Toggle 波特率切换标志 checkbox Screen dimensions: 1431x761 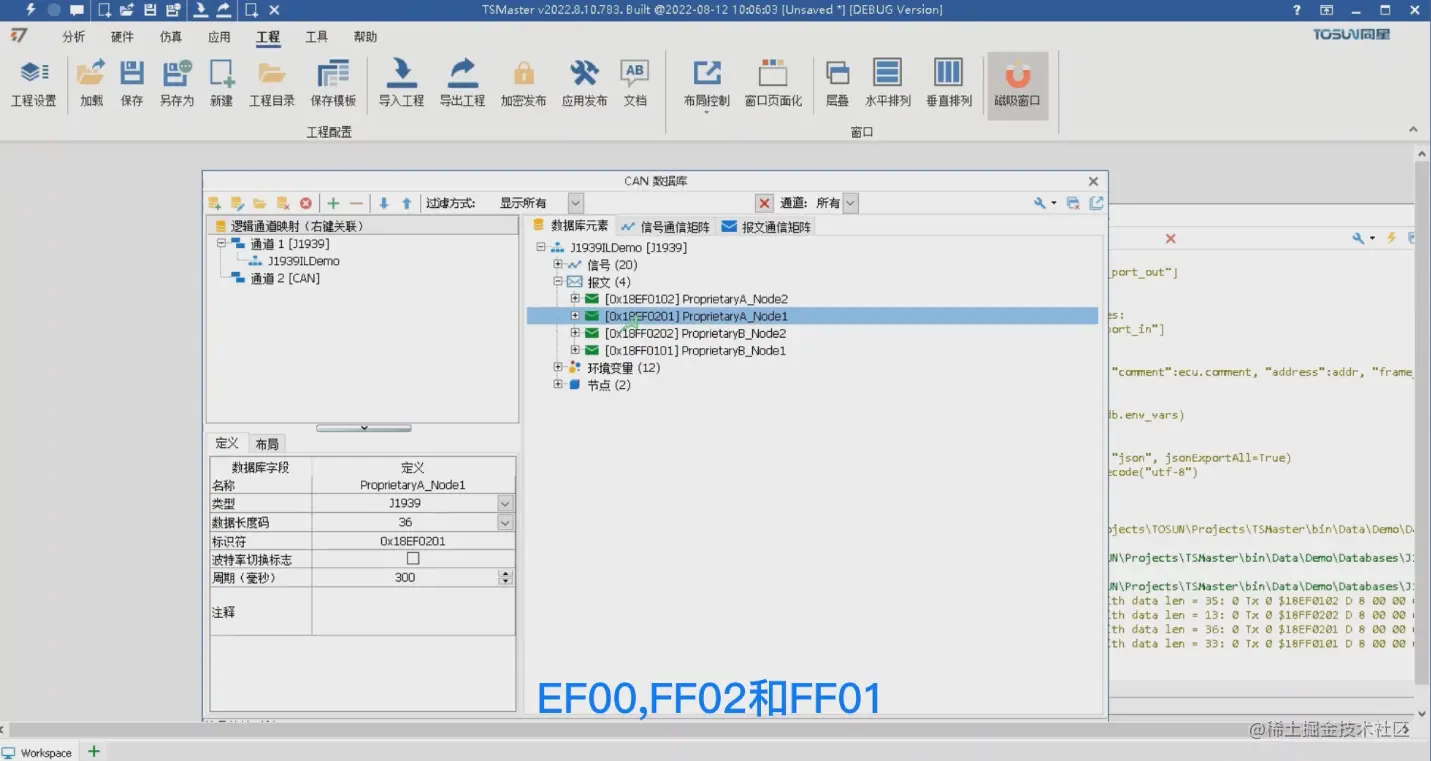pos(413,559)
